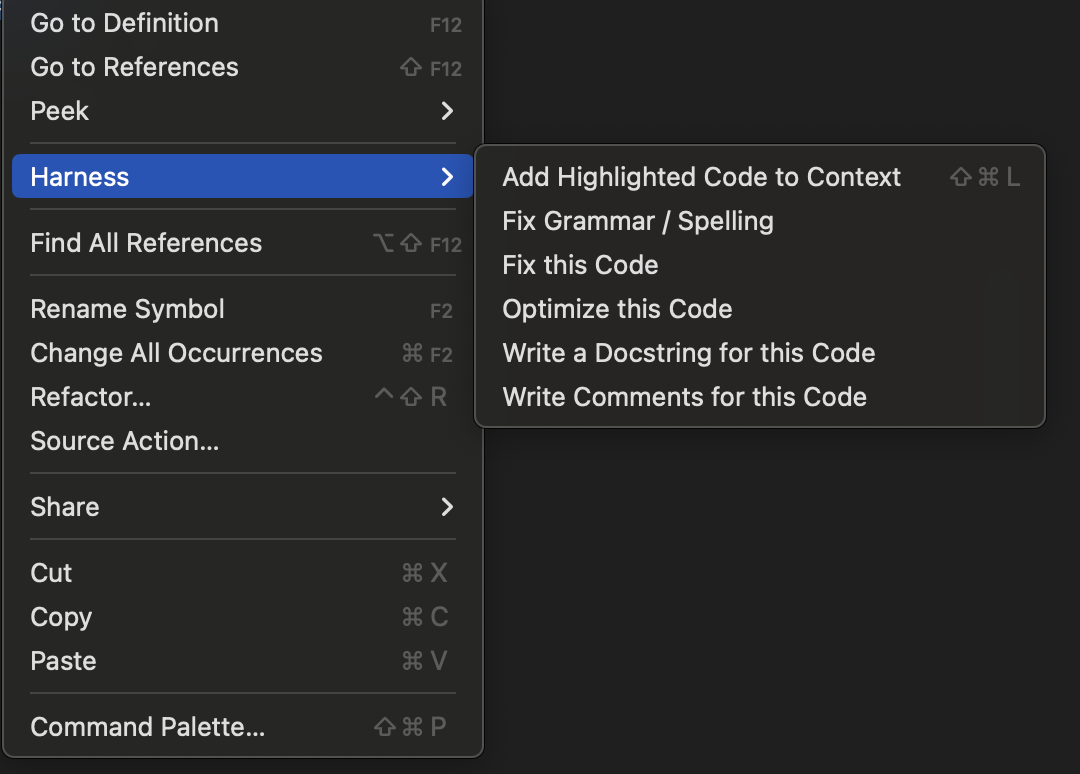Choose Rename Symbol
The height and width of the screenshot is (774, 1080).
coord(127,309)
